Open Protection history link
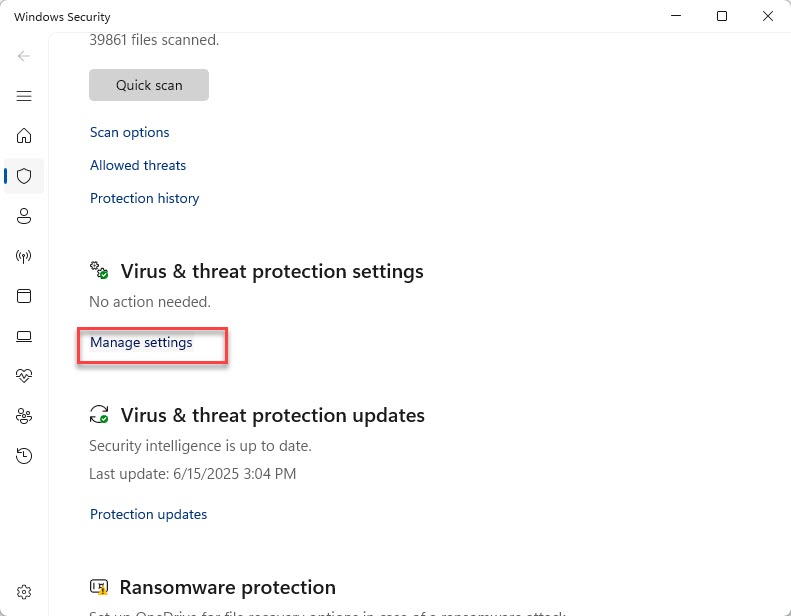The height and width of the screenshot is (616, 791). (x=144, y=198)
